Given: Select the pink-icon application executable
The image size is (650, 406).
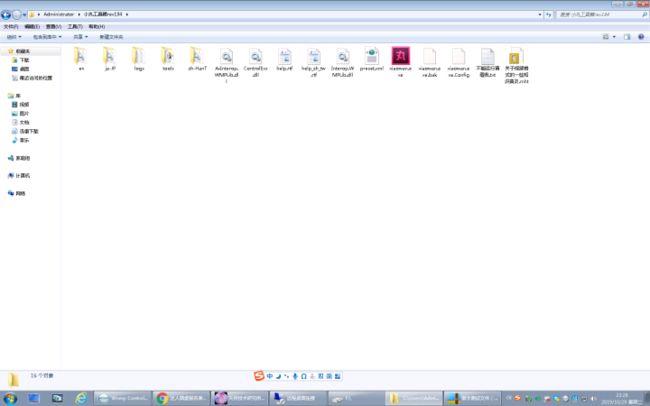Looking at the screenshot, I should coord(400,62).
